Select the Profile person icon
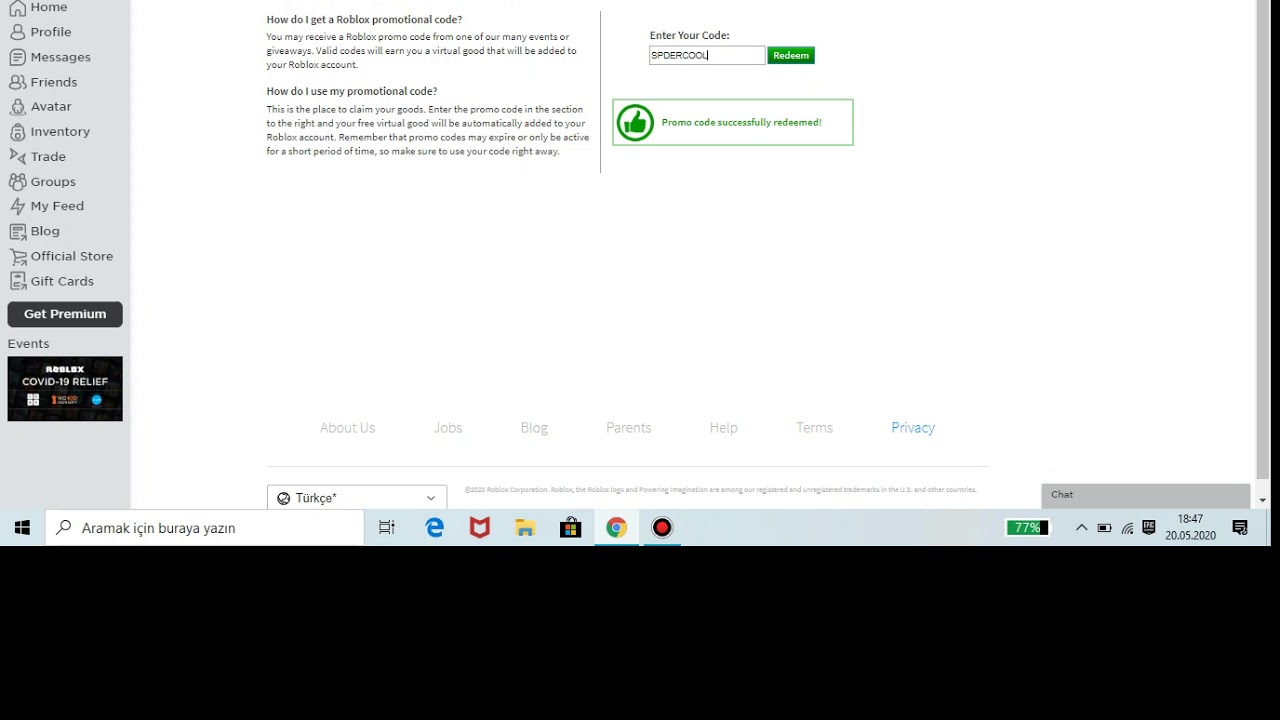 point(17,32)
